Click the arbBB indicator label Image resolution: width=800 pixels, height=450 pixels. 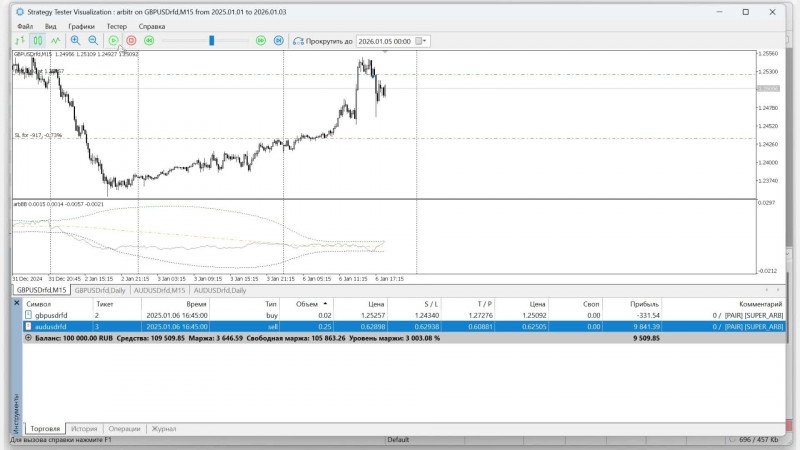point(58,204)
